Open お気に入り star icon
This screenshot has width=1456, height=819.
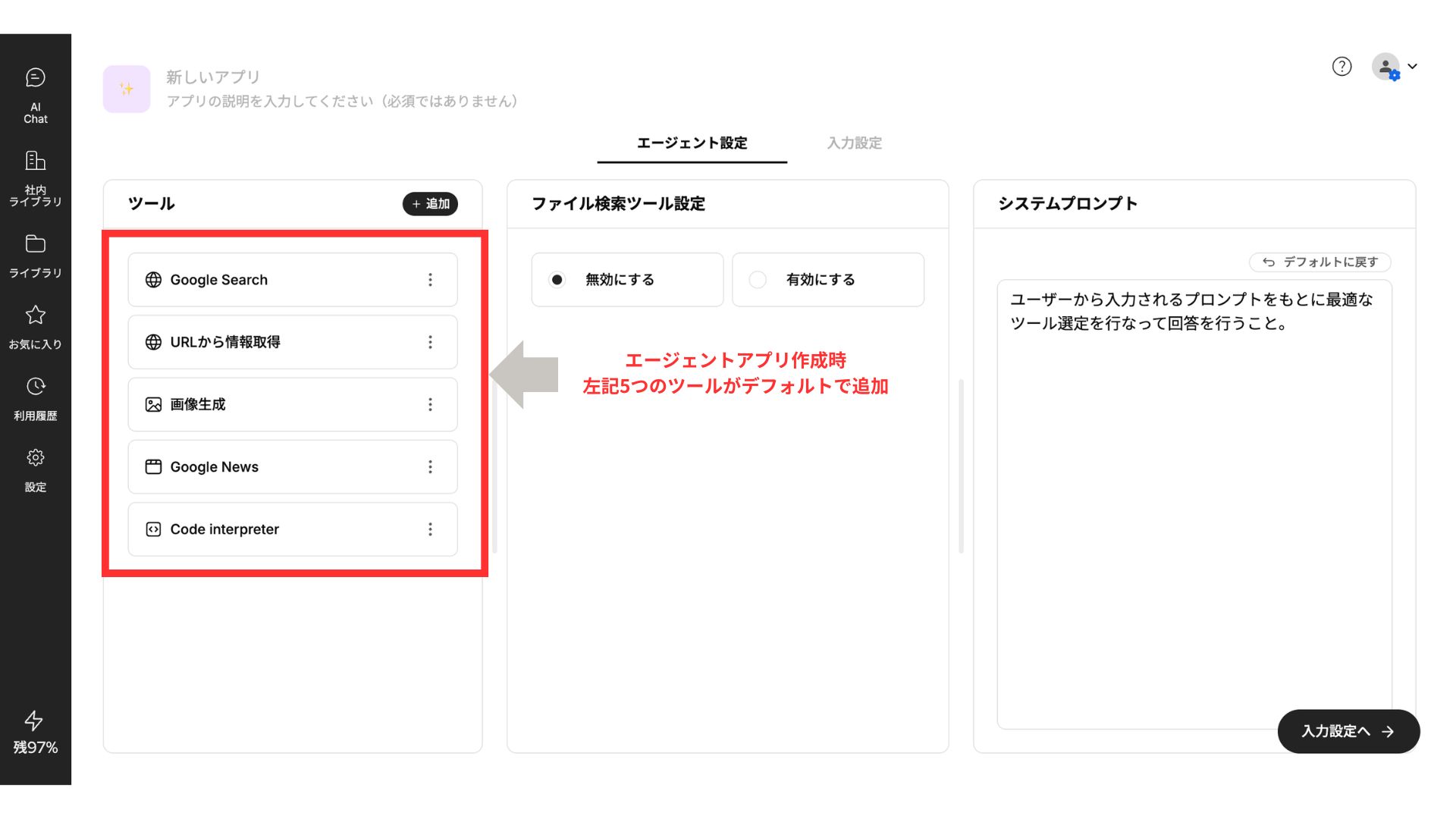point(35,315)
